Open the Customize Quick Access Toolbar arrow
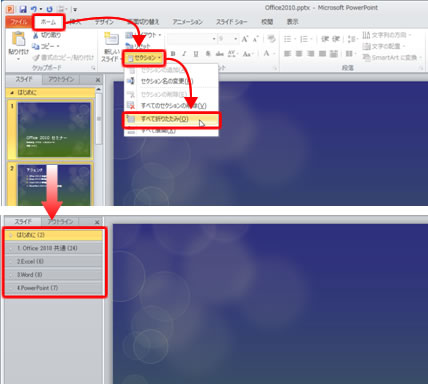Viewport: 428px width, 384px height. tap(75, 9)
